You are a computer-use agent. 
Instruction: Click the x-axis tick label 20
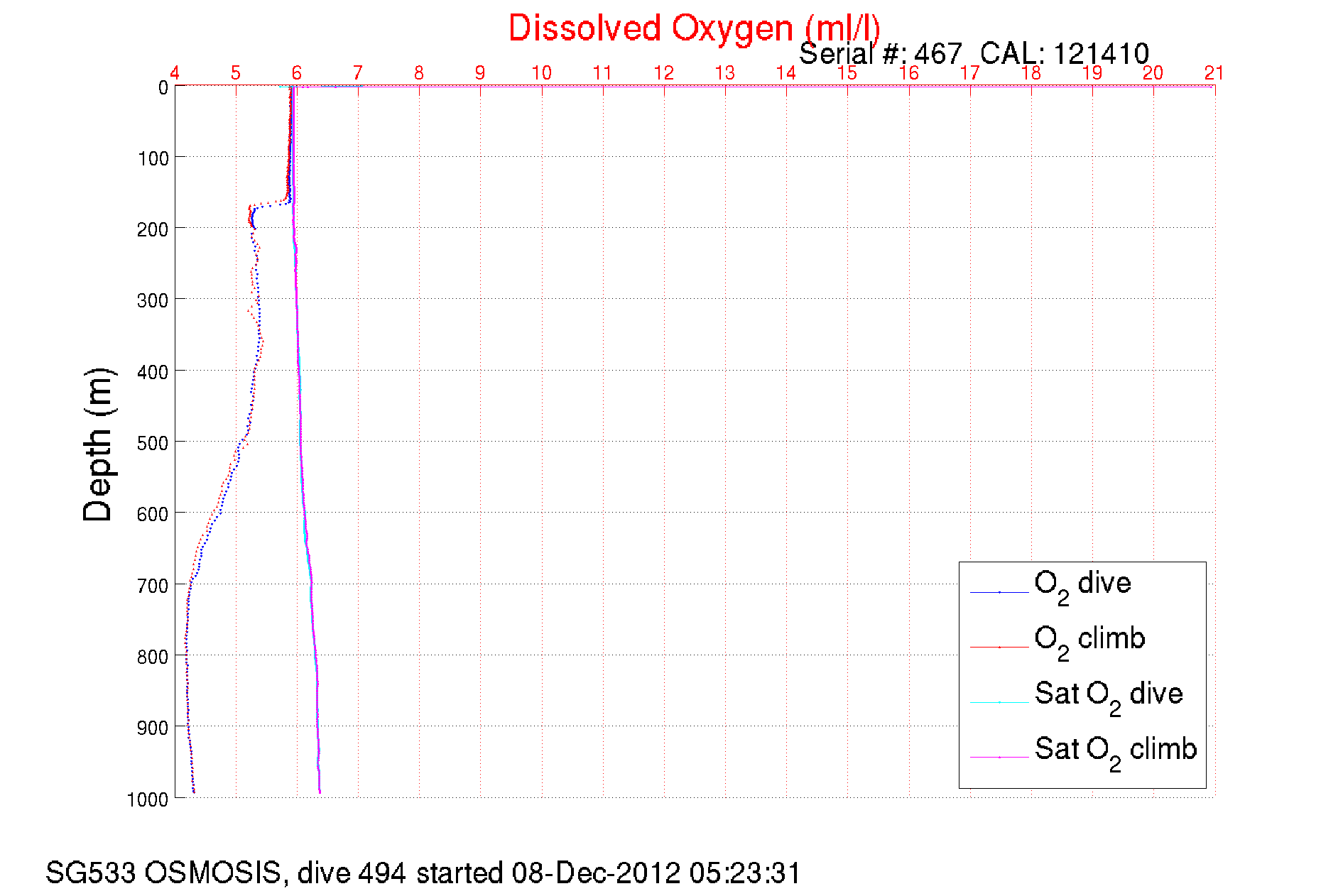(1153, 73)
